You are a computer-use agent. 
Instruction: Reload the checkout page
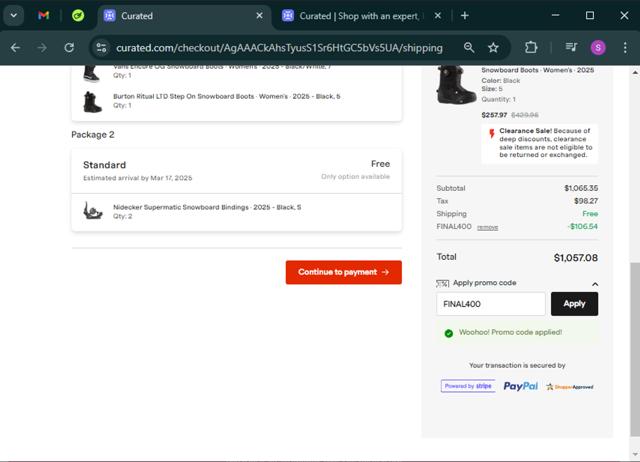pos(69,48)
